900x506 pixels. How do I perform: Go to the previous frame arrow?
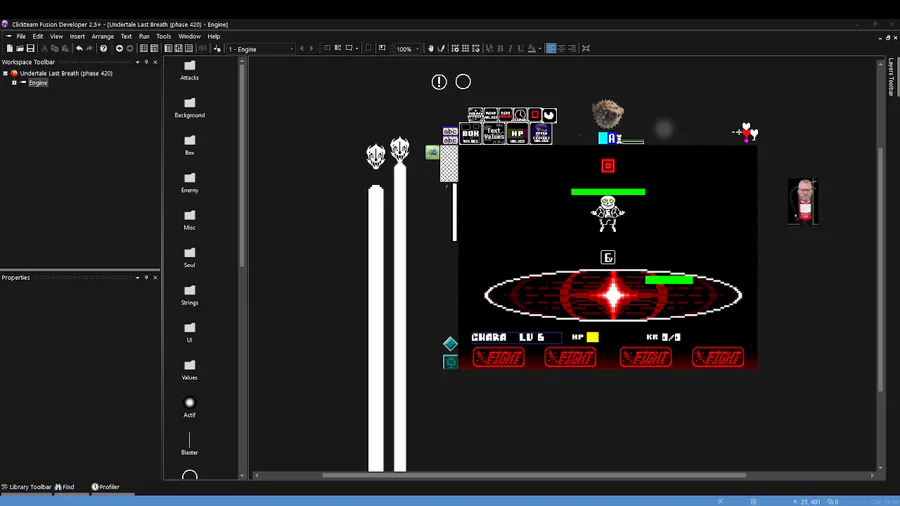click(x=302, y=49)
